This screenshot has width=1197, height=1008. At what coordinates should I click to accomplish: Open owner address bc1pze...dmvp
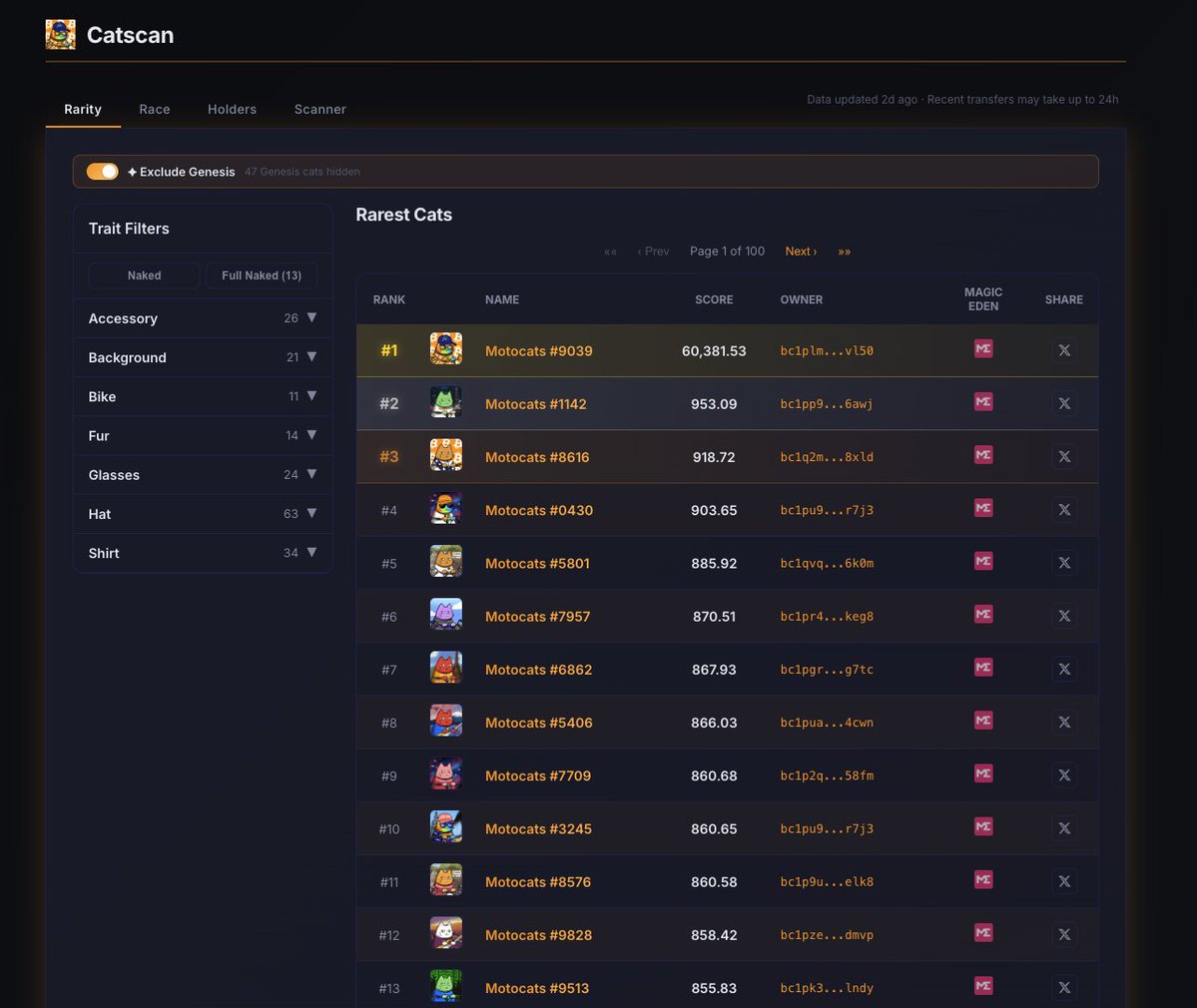pyautogui.click(x=827, y=935)
